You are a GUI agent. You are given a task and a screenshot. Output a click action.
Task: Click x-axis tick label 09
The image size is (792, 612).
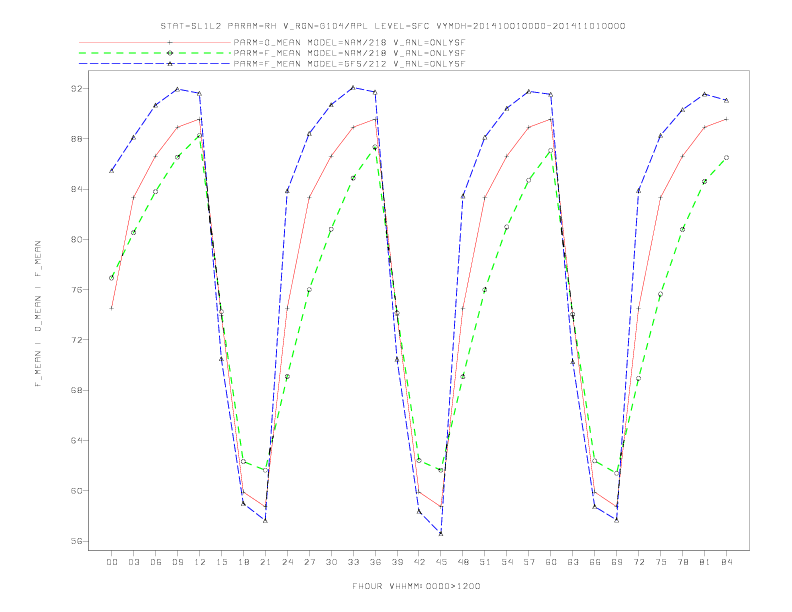(x=177, y=562)
